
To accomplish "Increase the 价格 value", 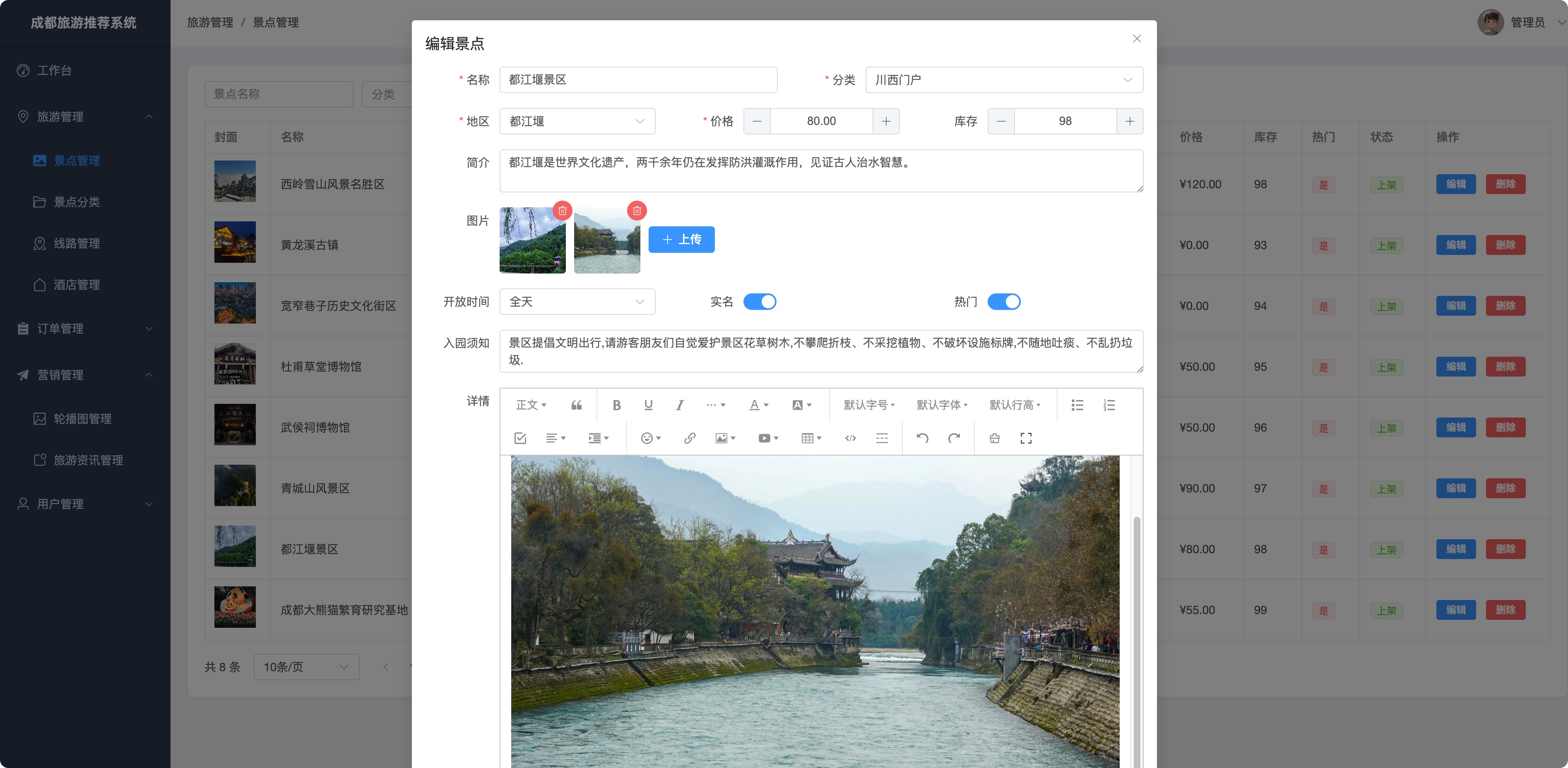I will [886, 121].
